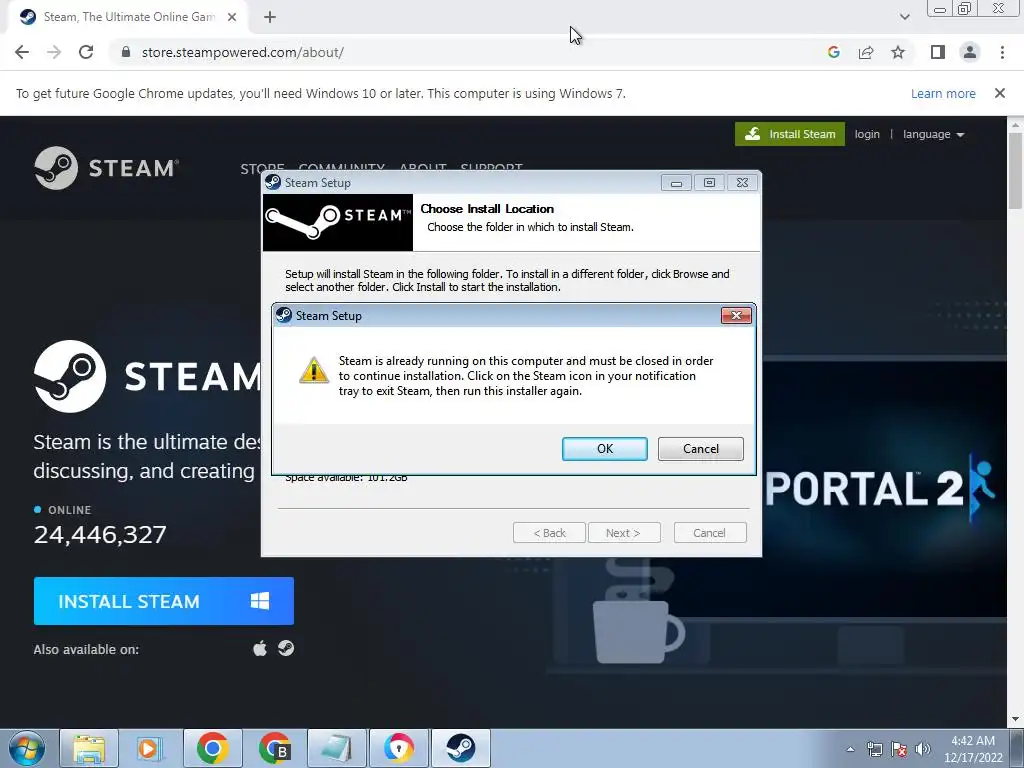The height and width of the screenshot is (768, 1024).
Task: Click the Action Center flag tray icon
Action: pyautogui.click(x=899, y=749)
